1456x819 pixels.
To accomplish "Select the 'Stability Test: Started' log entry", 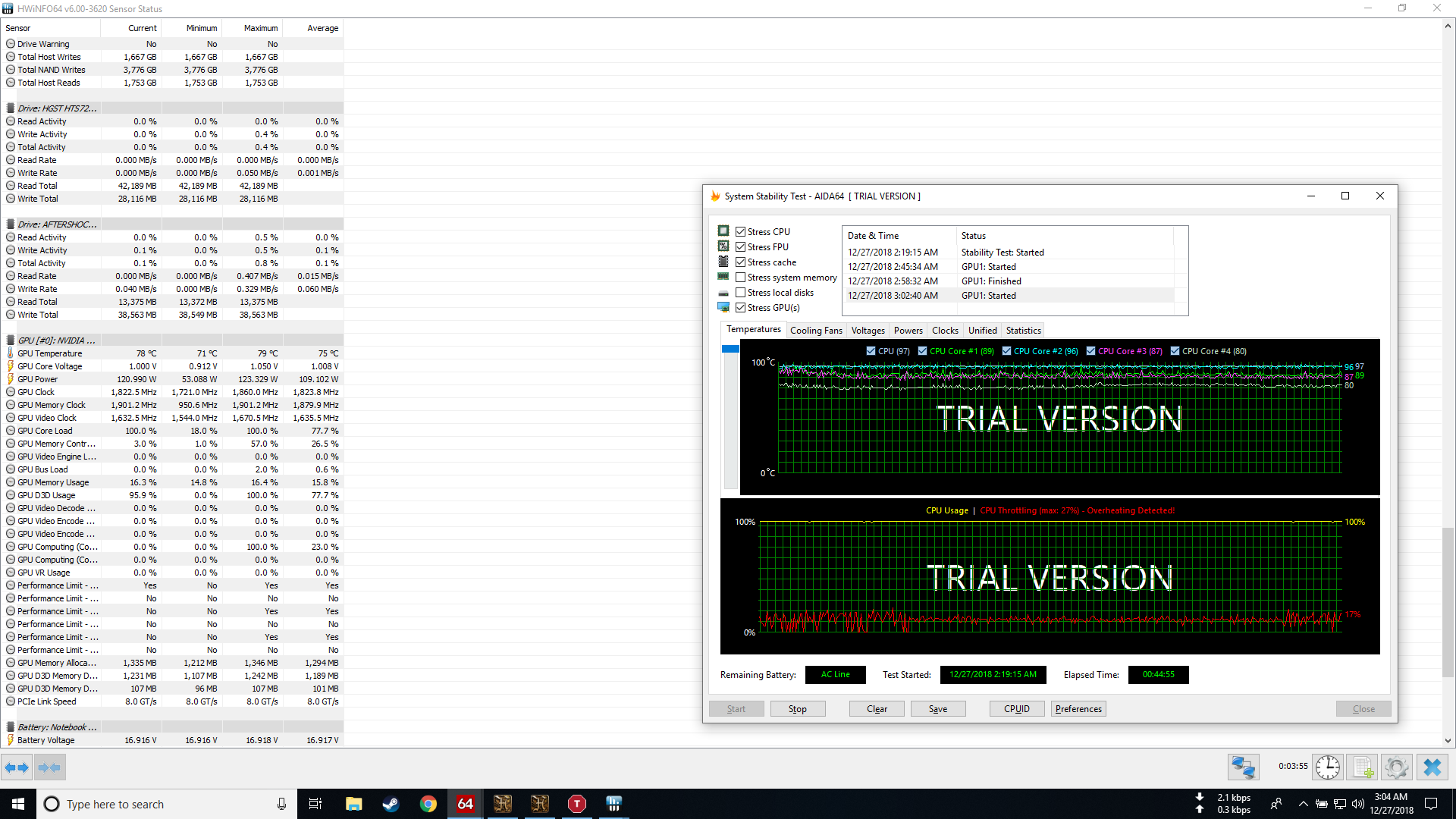I will [1009, 253].
